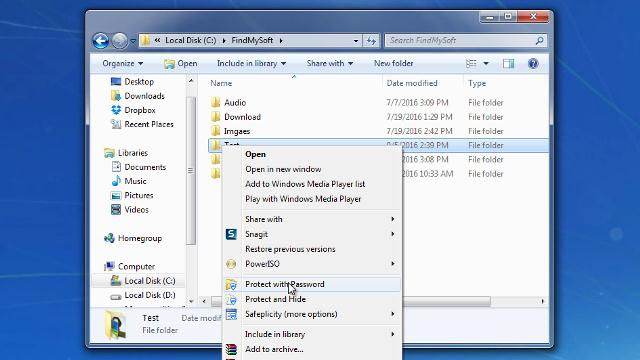The width and height of the screenshot is (640, 360).
Task: Click FindMySoft breadcrumb segment
Action: (252, 40)
